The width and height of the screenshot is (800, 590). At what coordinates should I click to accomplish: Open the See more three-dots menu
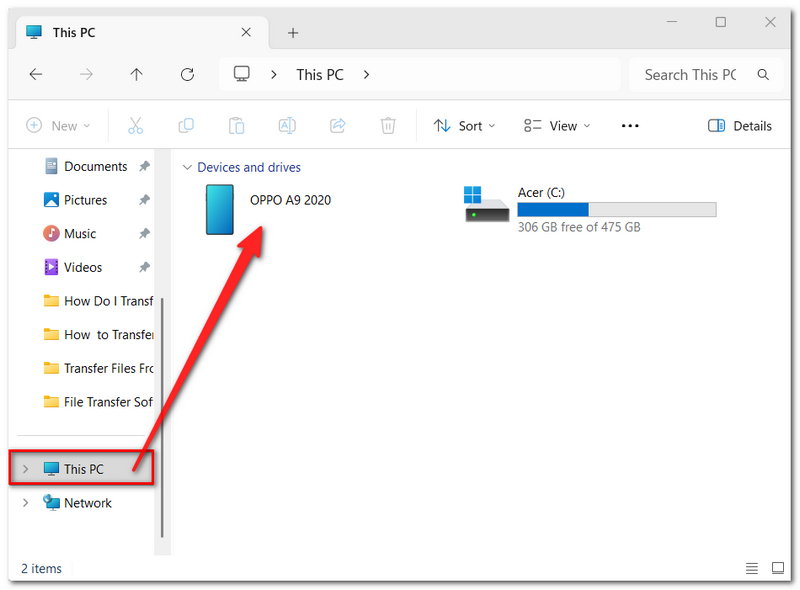tap(630, 126)
